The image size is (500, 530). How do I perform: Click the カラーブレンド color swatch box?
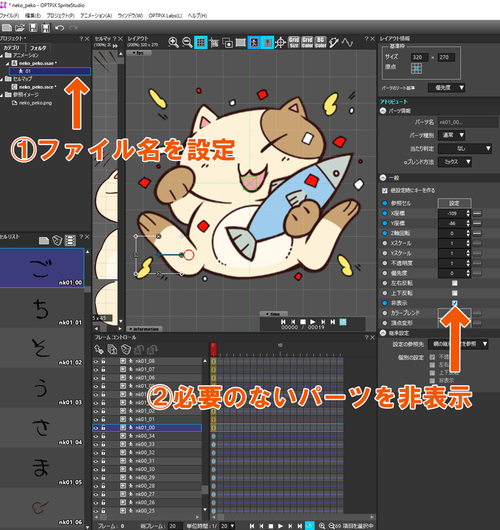(454, 313)
